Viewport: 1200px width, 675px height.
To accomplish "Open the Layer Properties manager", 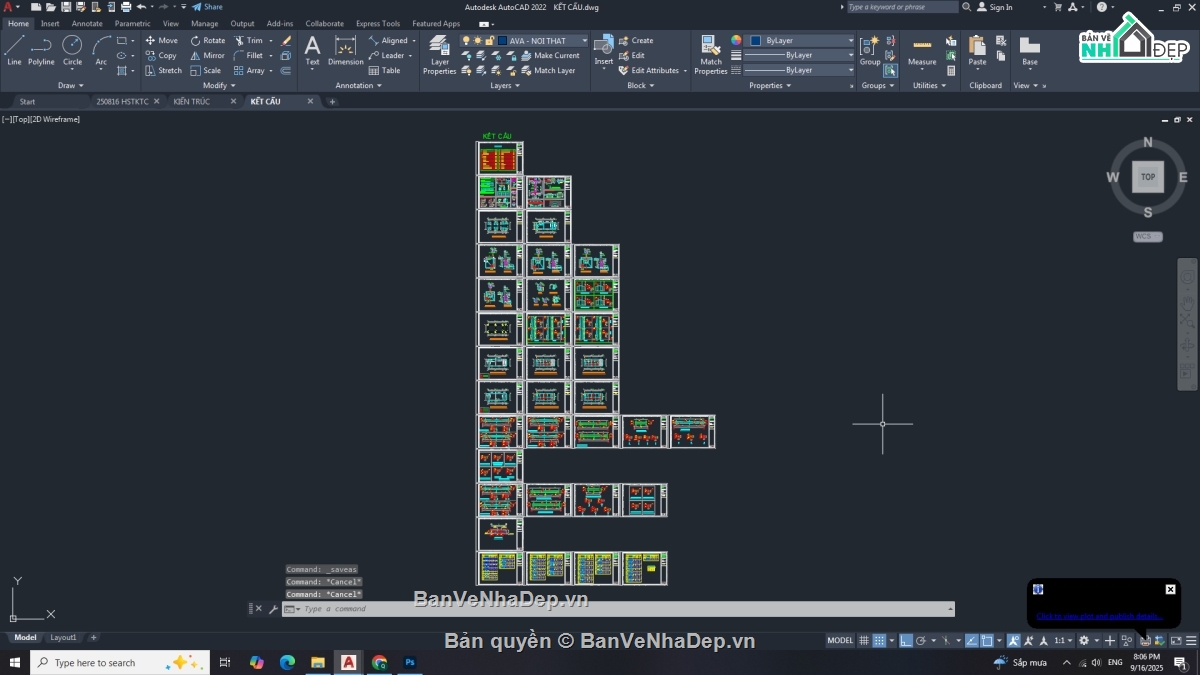I will pos(439,54).
